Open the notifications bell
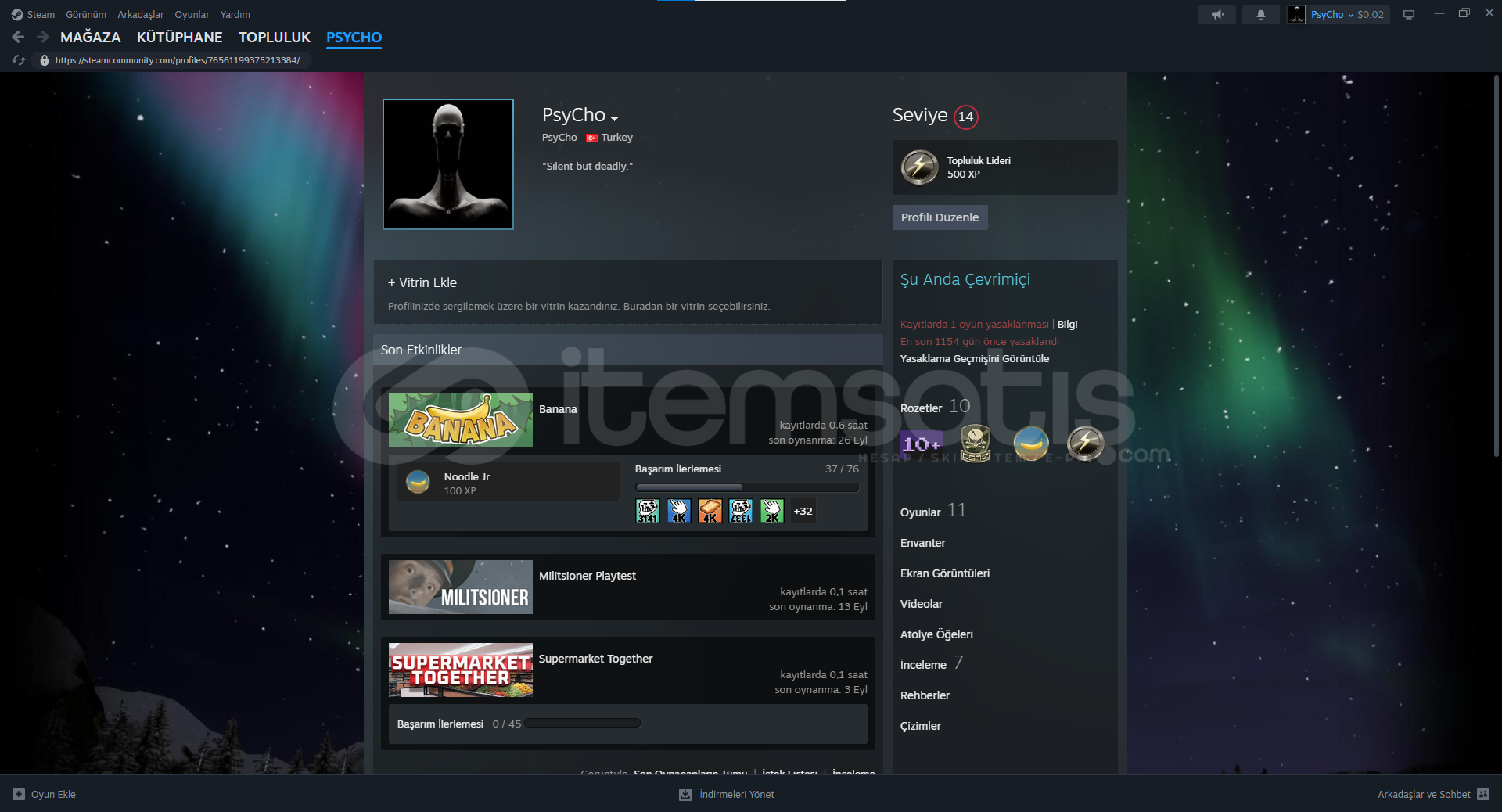The image size is (1502, 812). (x=1260, y=15)
